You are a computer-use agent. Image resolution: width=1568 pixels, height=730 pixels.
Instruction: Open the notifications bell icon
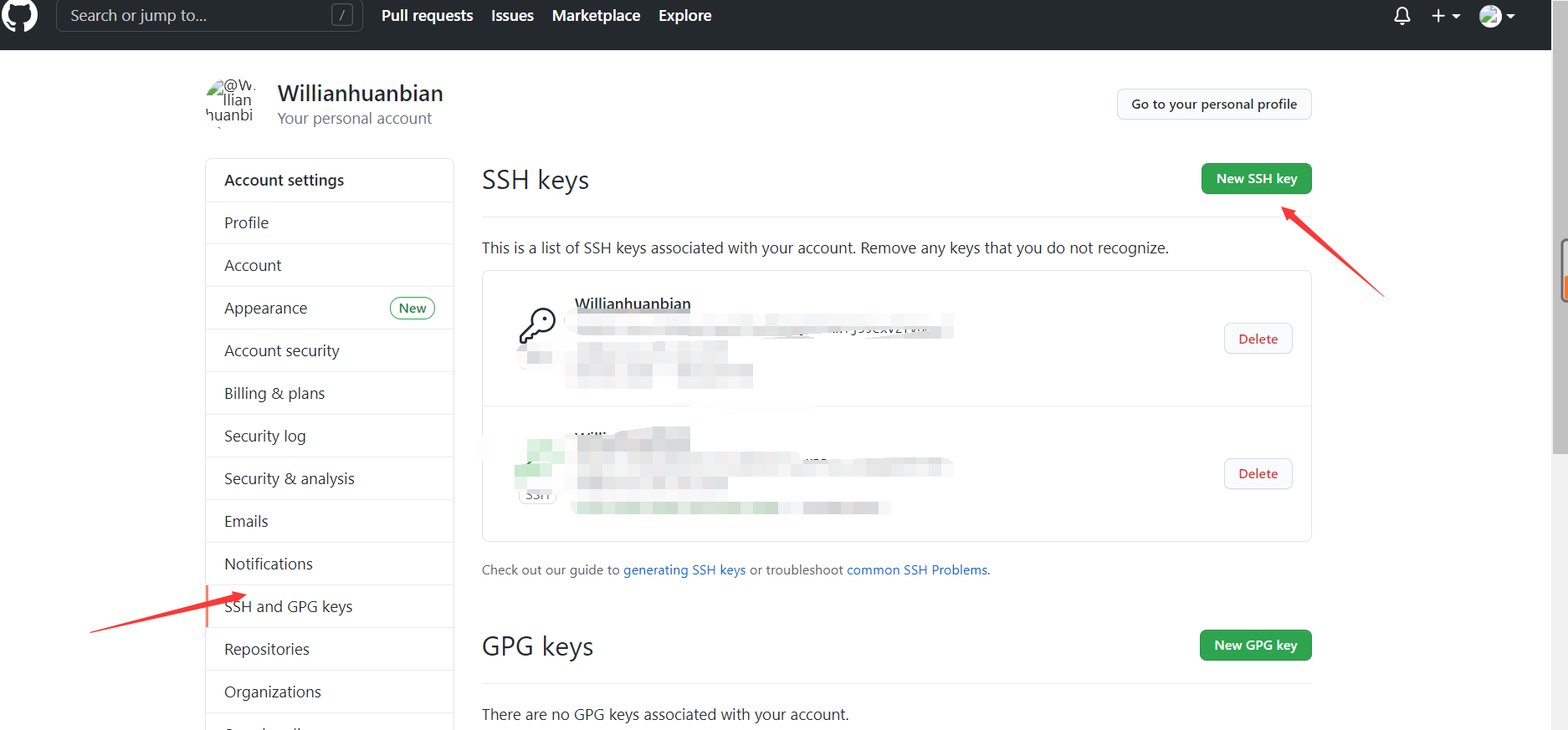click(x=1402, y=16)
